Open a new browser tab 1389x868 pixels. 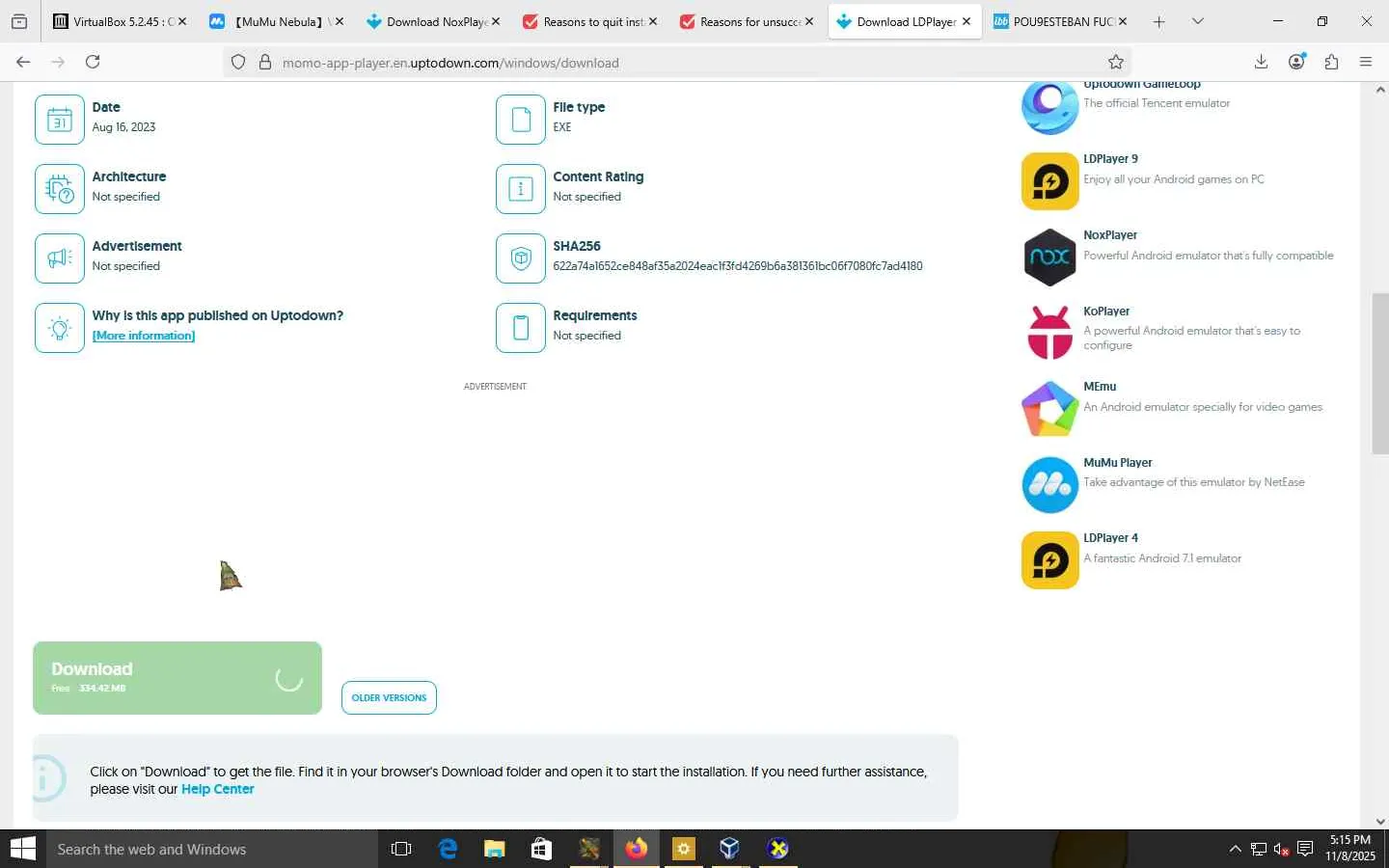[1159, 21]
